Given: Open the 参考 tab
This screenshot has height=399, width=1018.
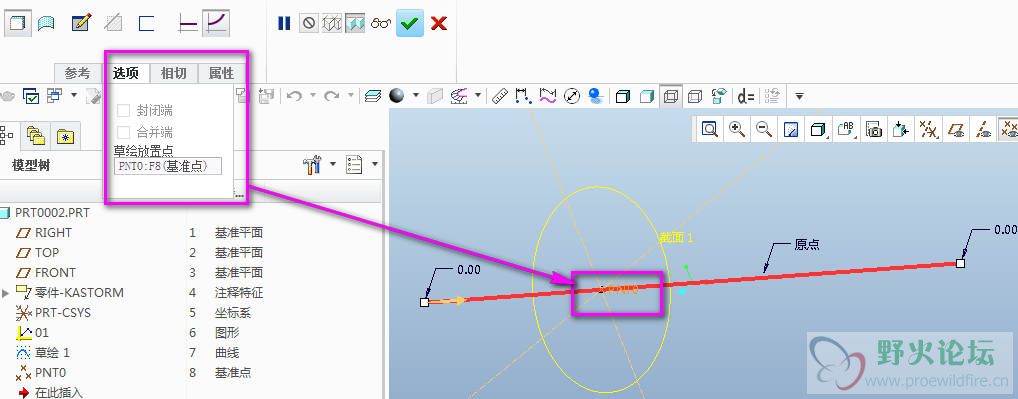Looking at the screenshot, I should pyautogui.click(x=77, y=73).
